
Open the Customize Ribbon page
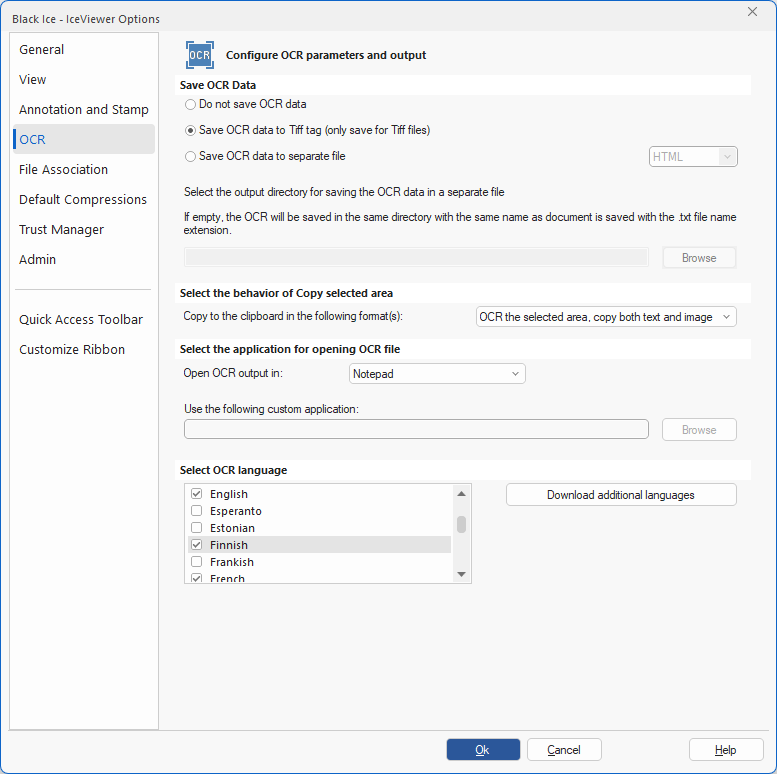[72, 350]
